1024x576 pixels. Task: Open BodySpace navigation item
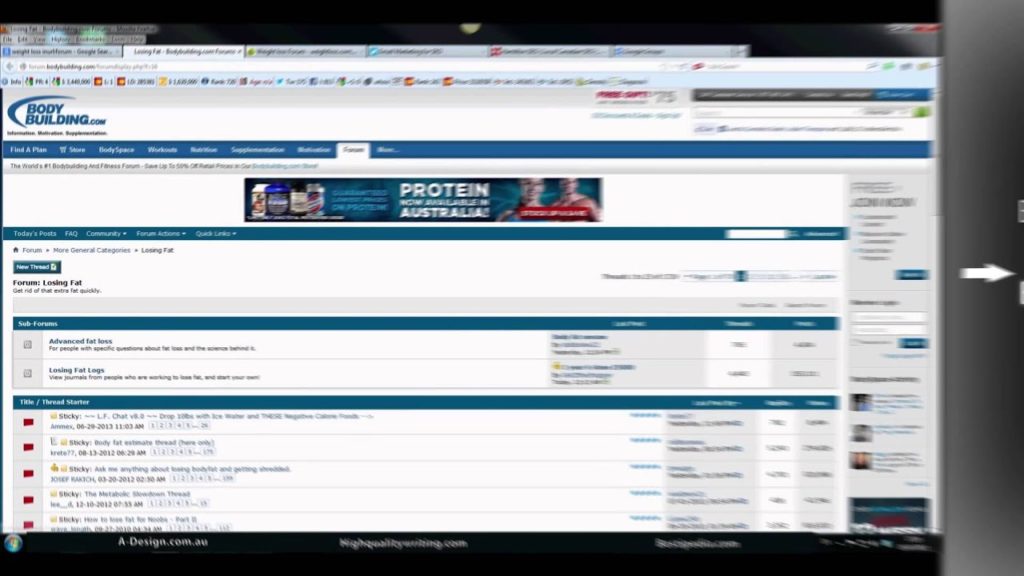pos(116,150)
